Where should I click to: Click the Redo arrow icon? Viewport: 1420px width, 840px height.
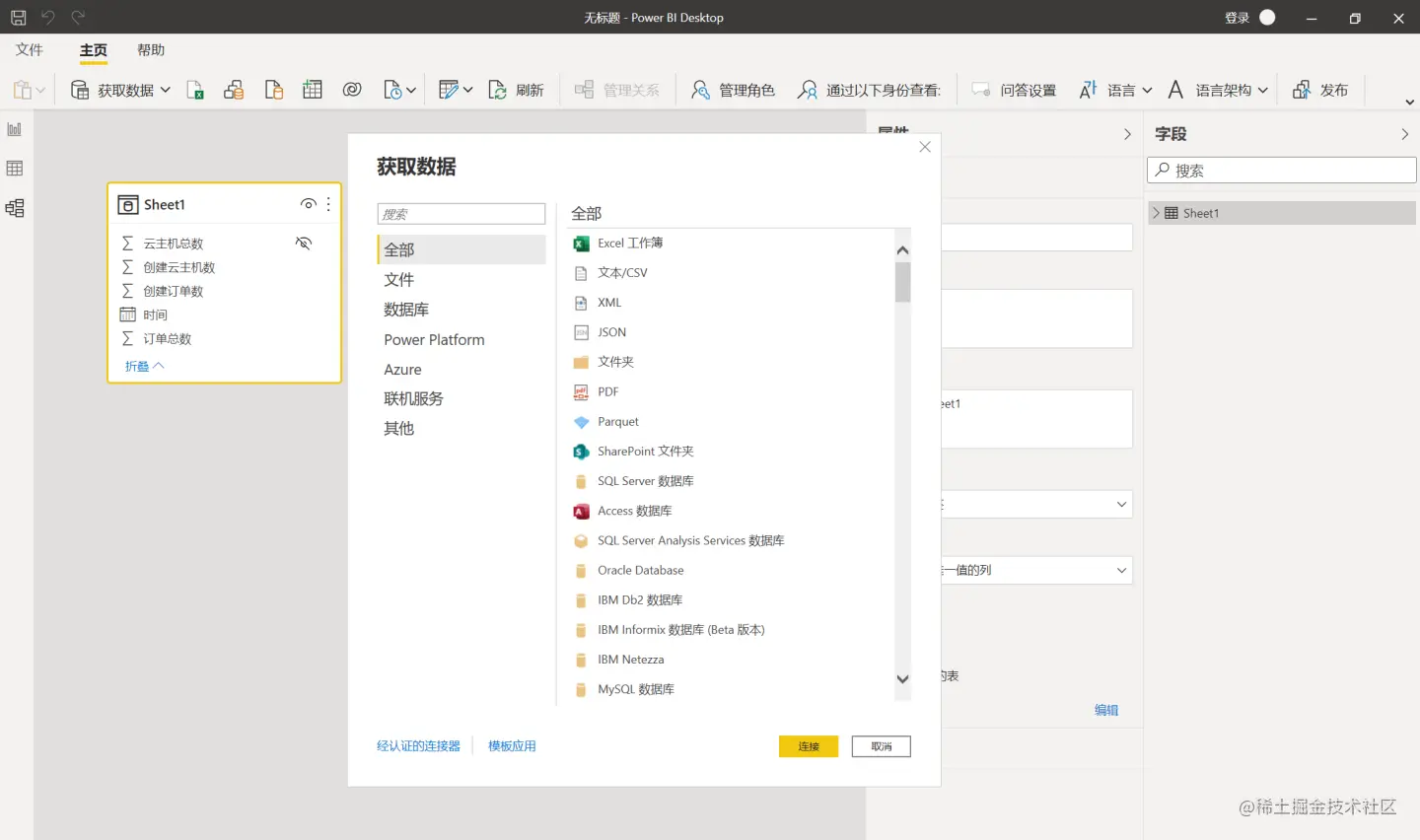(x=78, y=18)
